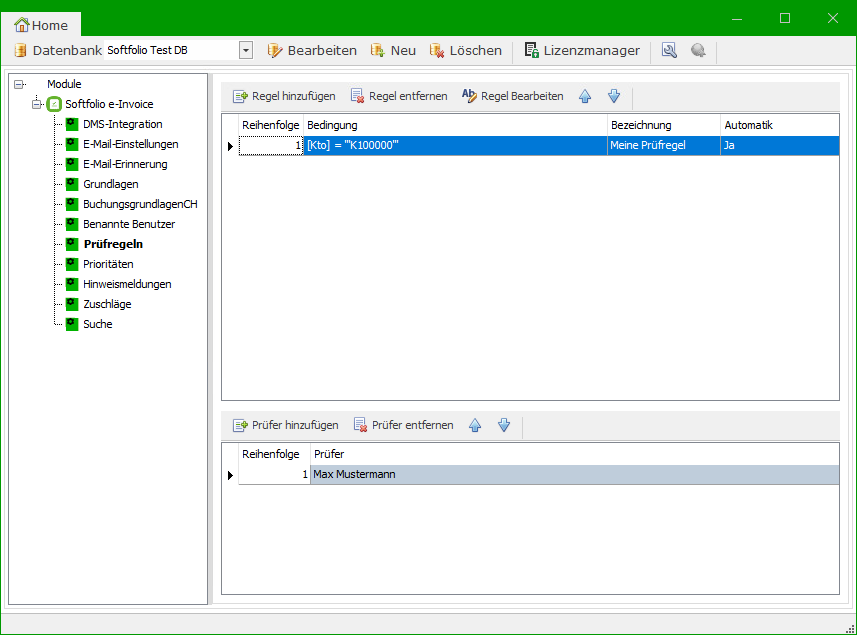Click the Bearbeiten toolbar button
The width and height of the screenshot is (857, 635).
pos(312,50)
